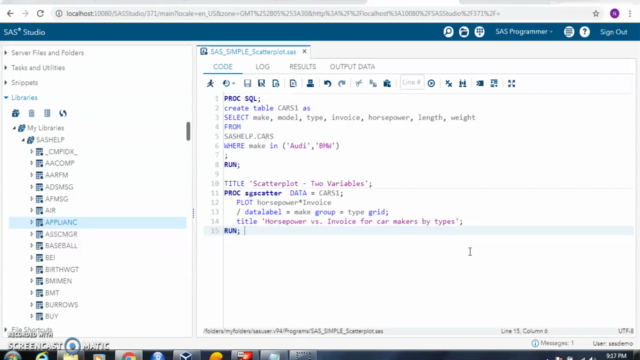Redo the last edit
Viewport: 640px width, 360px height.
pos(342,83)
